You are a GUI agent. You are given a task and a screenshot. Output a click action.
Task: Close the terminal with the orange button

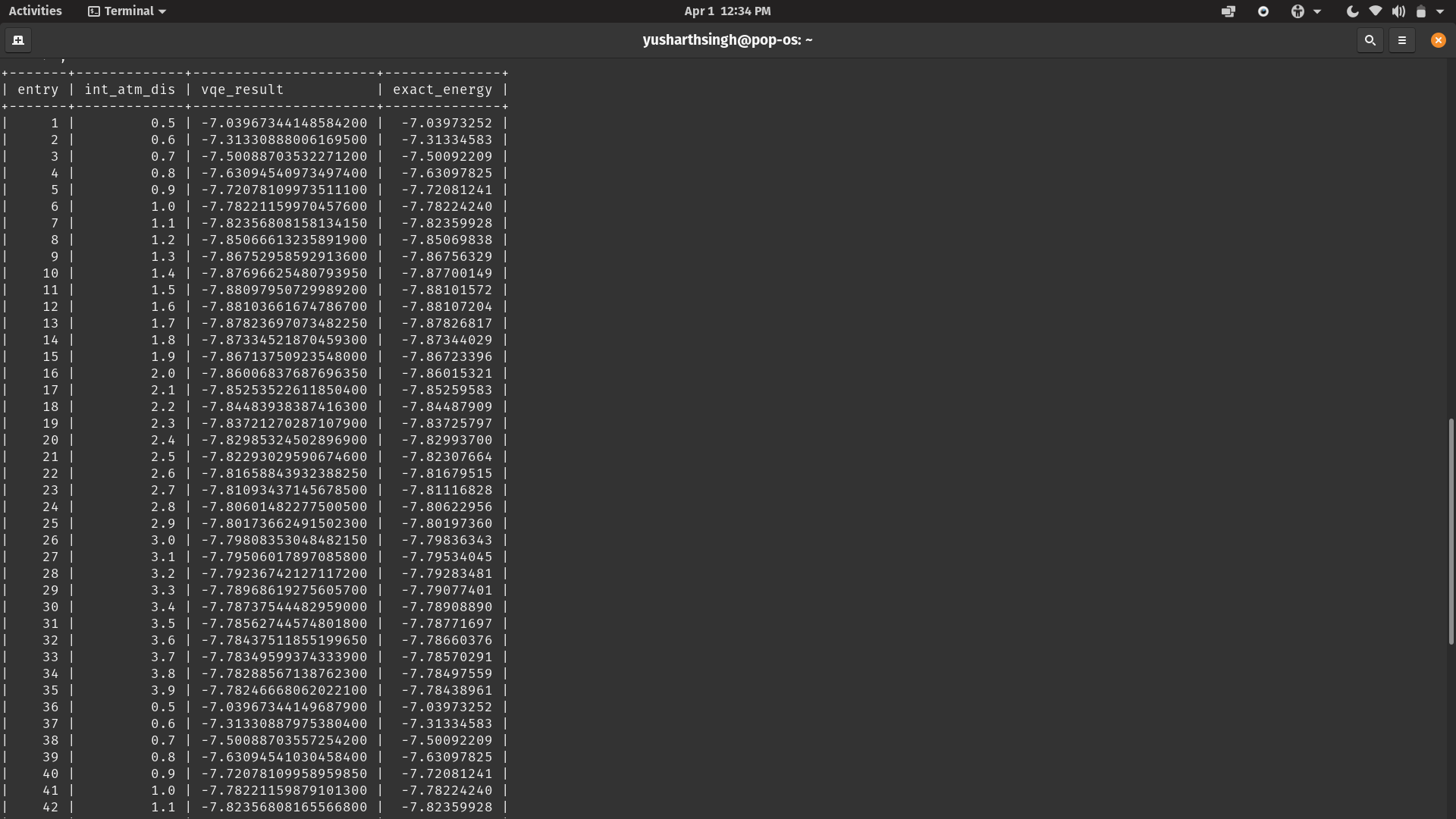1438,40
